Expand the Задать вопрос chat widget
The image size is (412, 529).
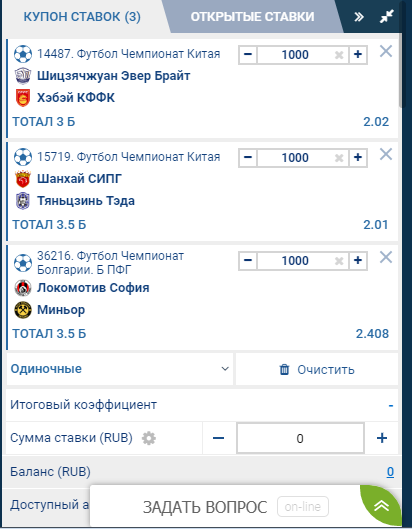381,506
